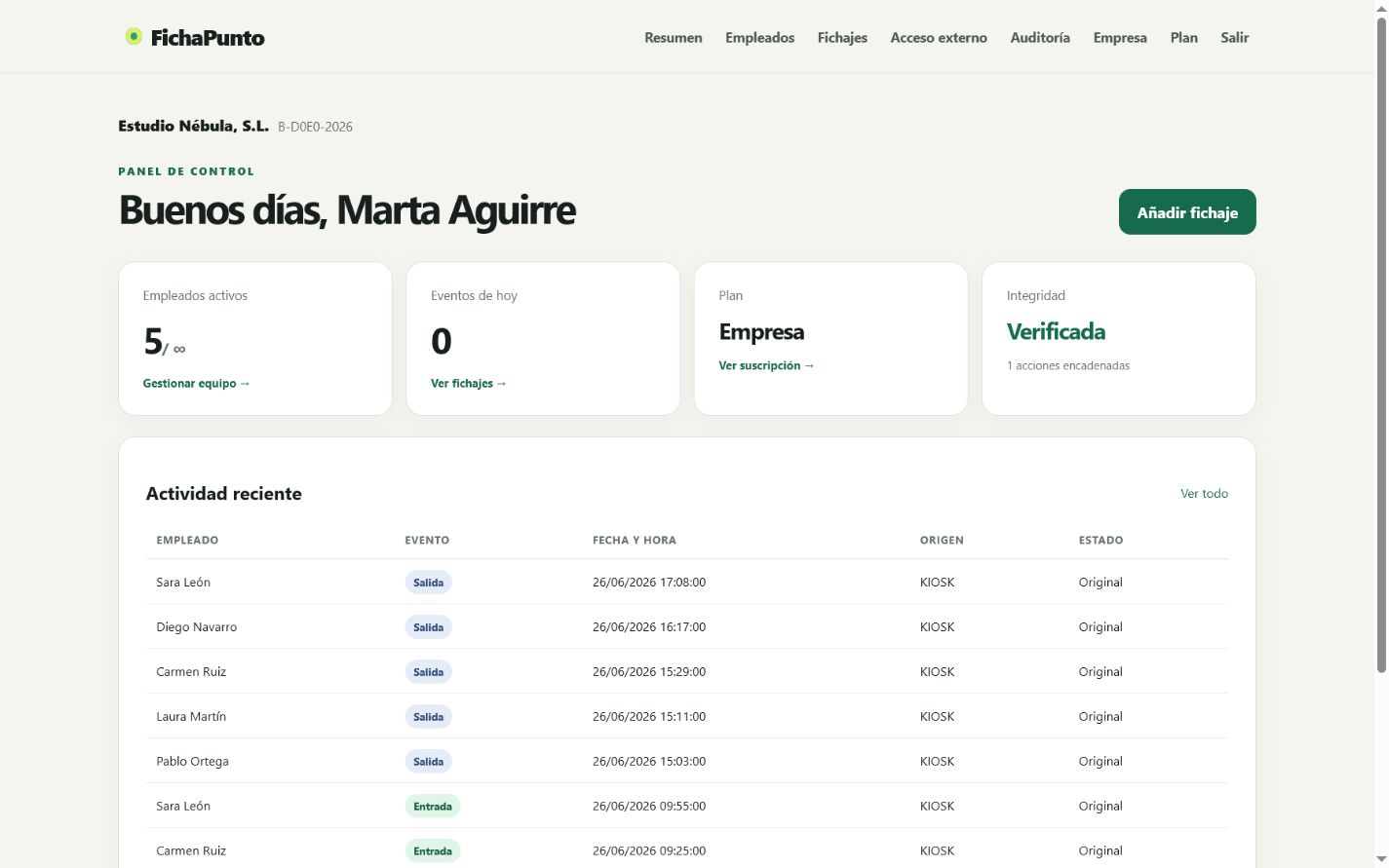The image size is (1389, 868).
Task: Click the EMPLEADO column header
Action: (x=187, y=541)
